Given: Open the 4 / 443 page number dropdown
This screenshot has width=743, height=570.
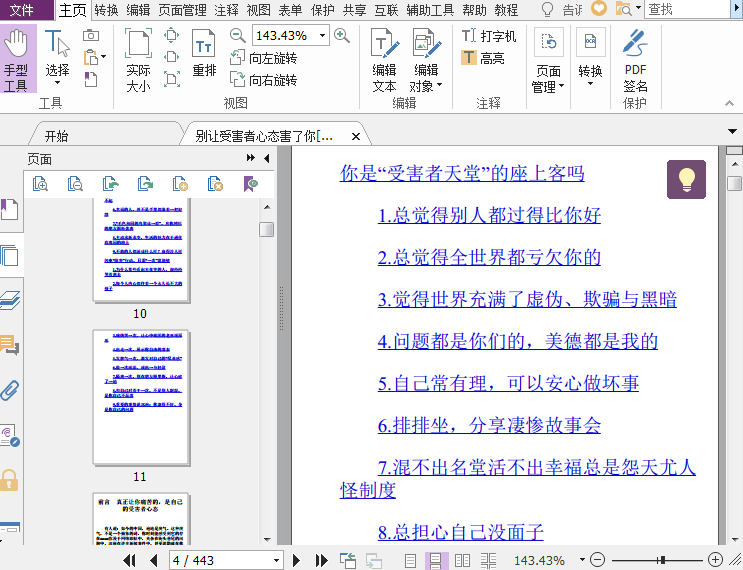Looking at the screenshot, I should 276,561.
